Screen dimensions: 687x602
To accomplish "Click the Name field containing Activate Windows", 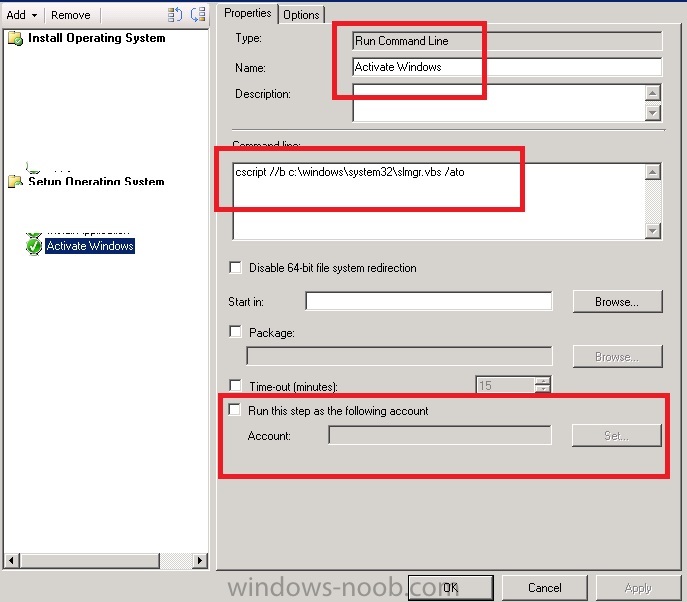I will [507, 67].
